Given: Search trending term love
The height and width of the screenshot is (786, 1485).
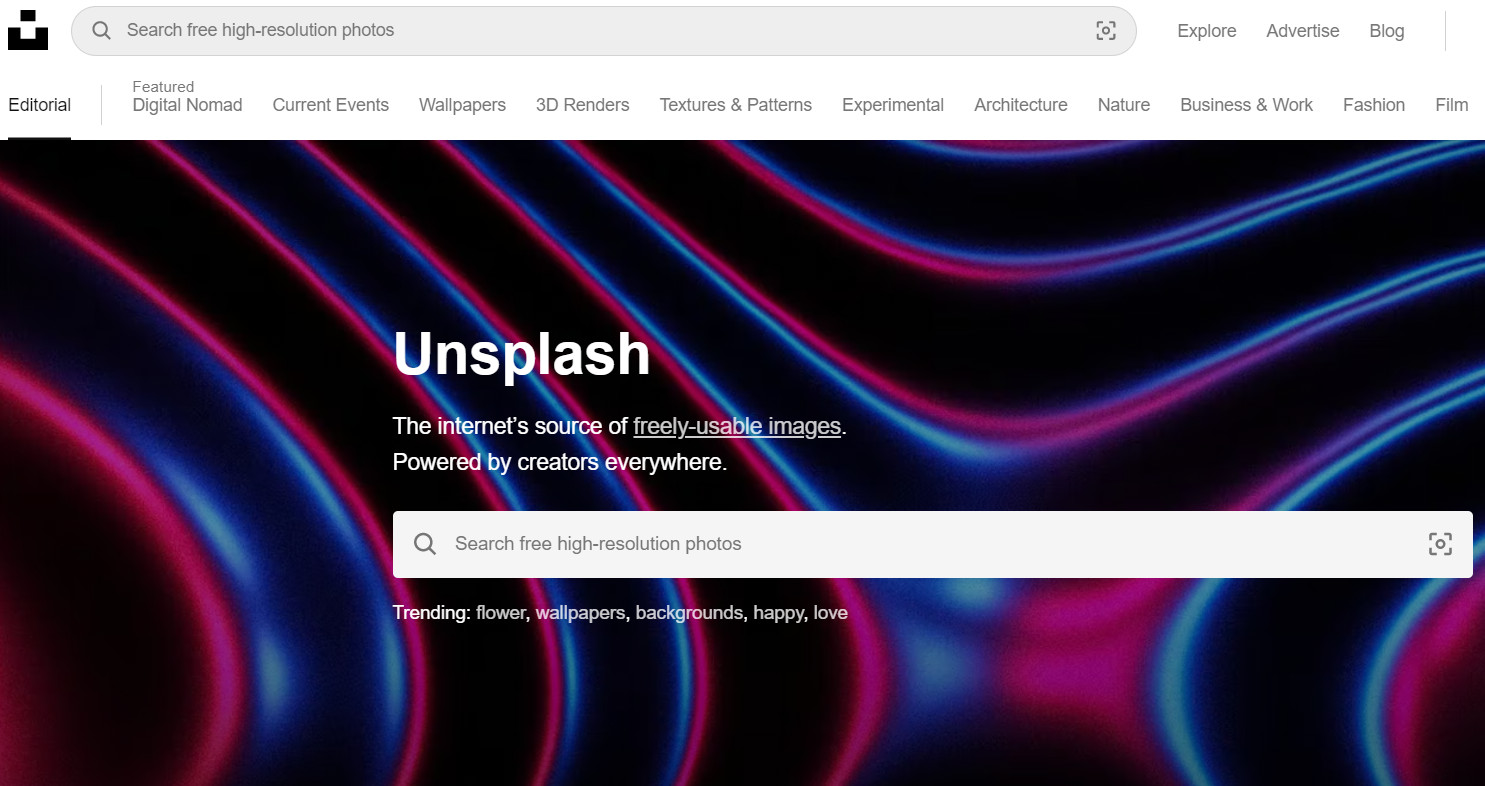Looking at the screenshot, I should pyautogui.click(x=830, y=612).
